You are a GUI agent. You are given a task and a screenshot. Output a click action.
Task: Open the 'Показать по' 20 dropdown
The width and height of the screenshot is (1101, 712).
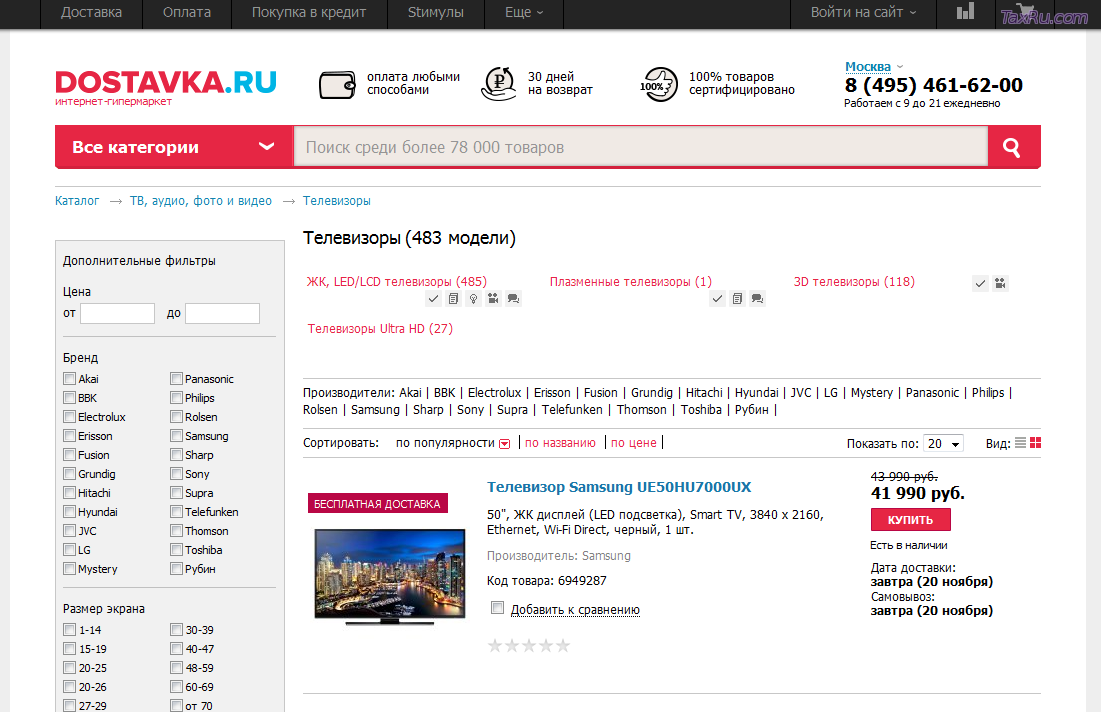pos(943,443)
